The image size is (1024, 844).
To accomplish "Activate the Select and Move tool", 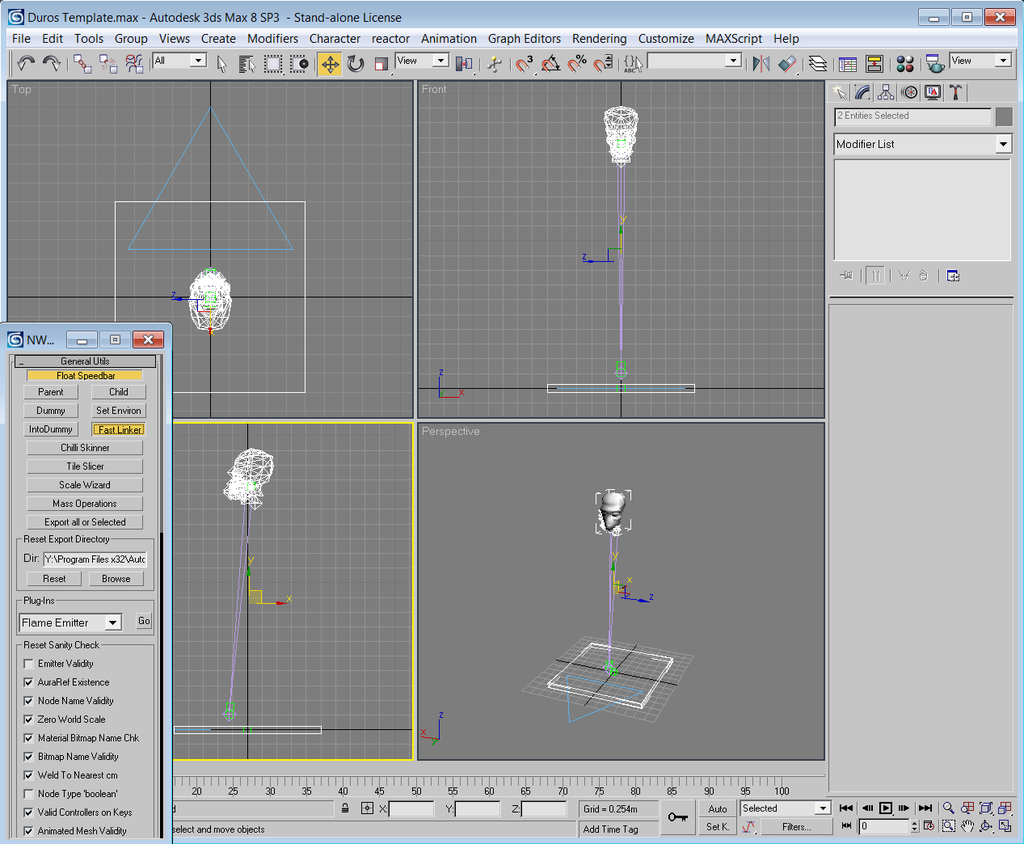I will [330, 63].
